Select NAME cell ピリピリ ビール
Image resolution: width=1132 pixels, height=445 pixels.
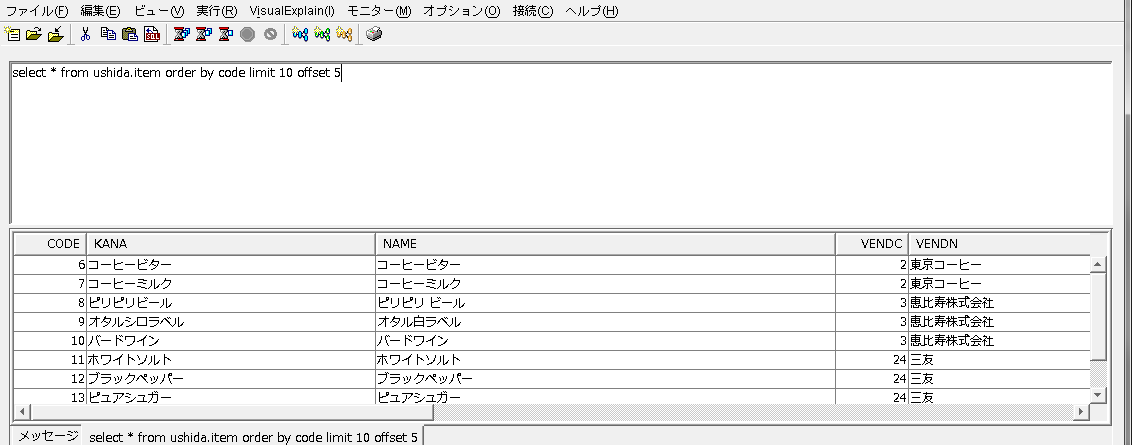605,303
